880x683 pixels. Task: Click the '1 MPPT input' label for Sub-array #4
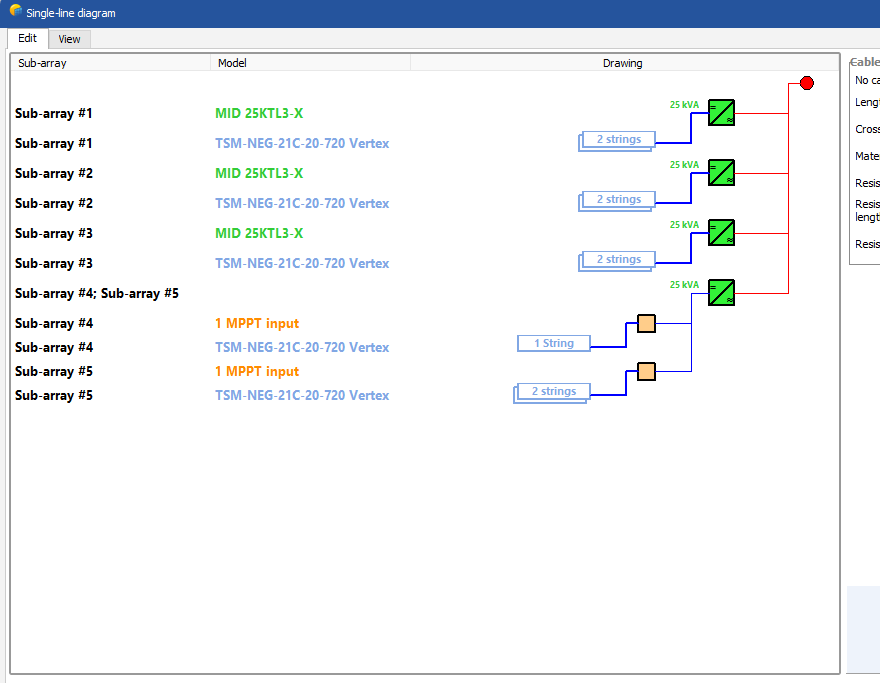click(x=257, y=323)
